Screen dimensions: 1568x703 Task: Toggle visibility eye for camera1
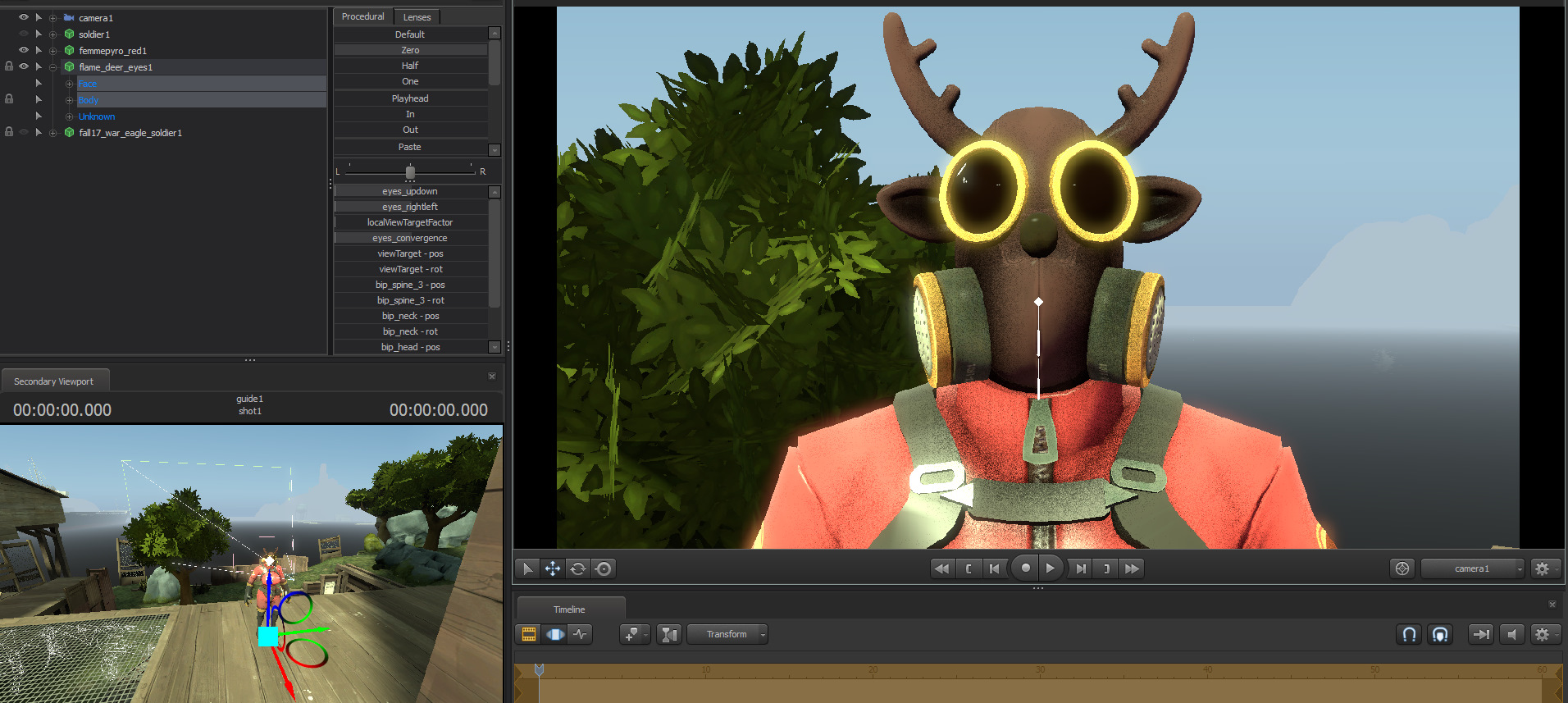tap(23, 17)
